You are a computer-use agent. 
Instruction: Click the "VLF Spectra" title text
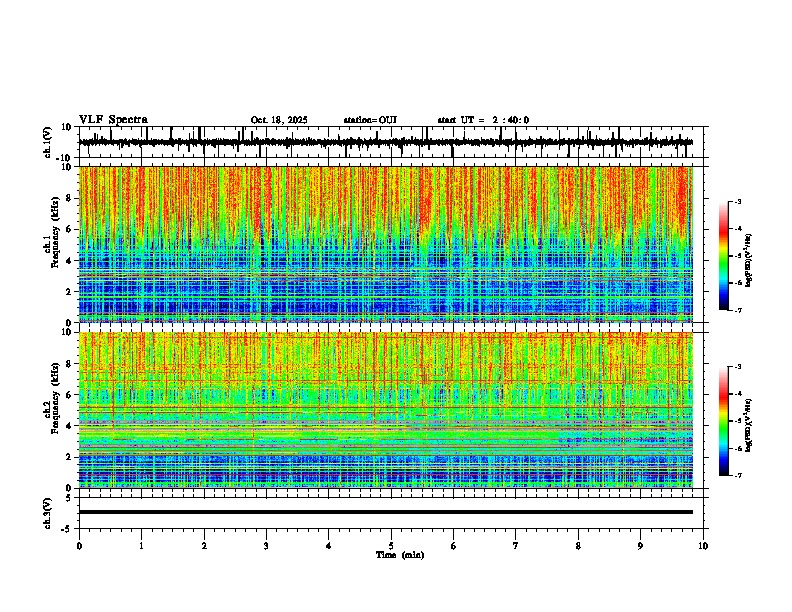click(x=113, y=120)
